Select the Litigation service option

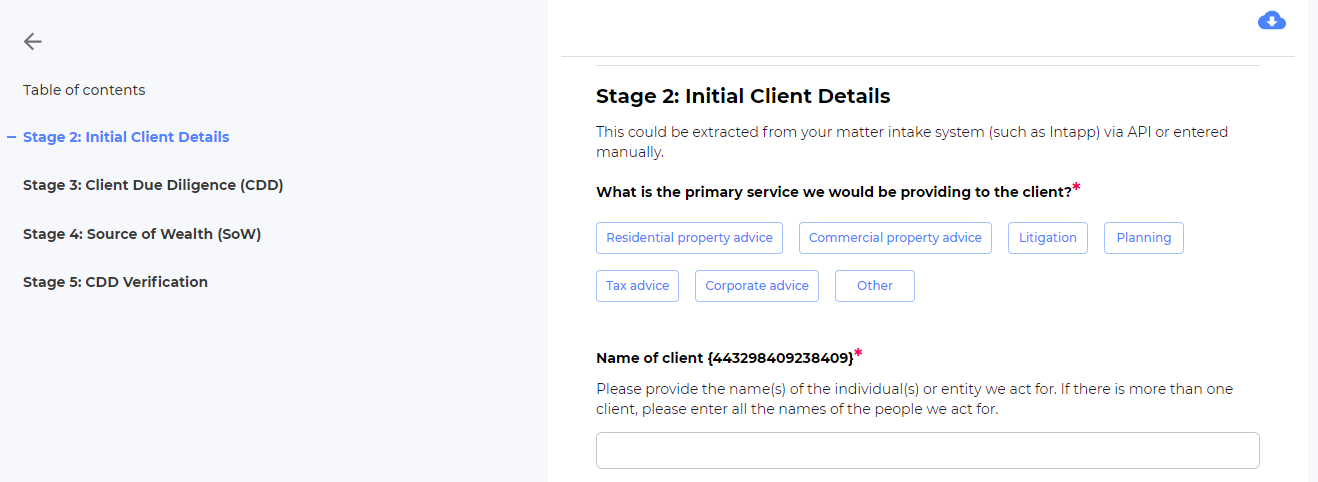pos(1047,238)
